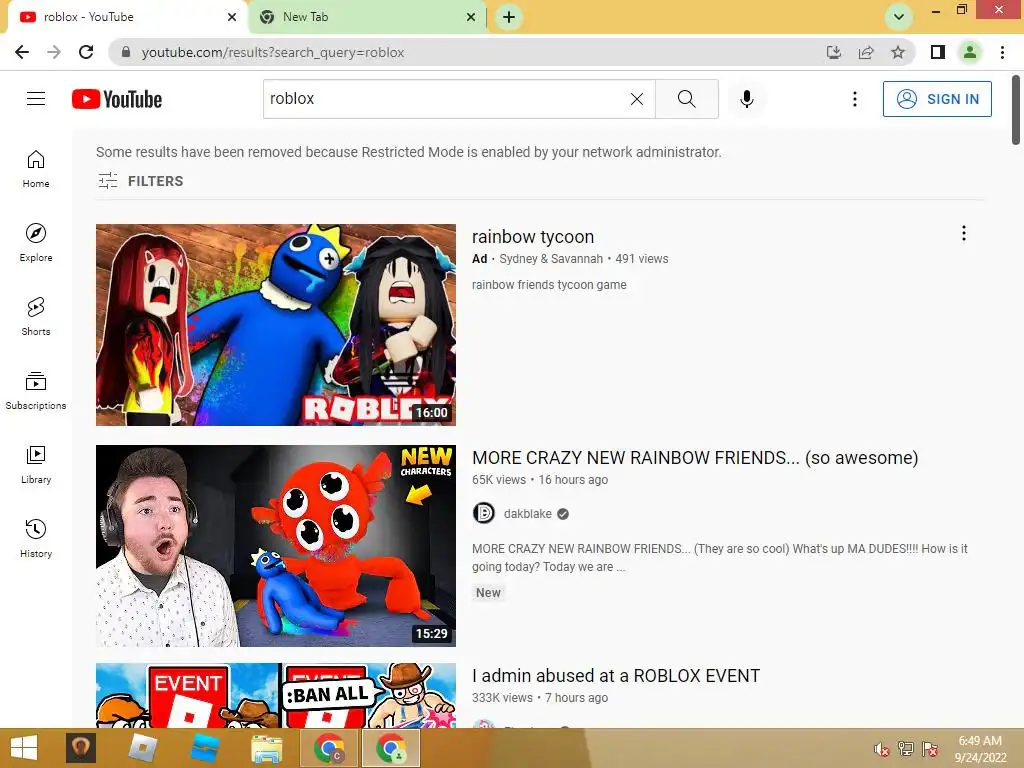Viewport: 1024px width, 768px height.
Task: Open Roblox Studio taskbar icon
Action: (204, 748)
